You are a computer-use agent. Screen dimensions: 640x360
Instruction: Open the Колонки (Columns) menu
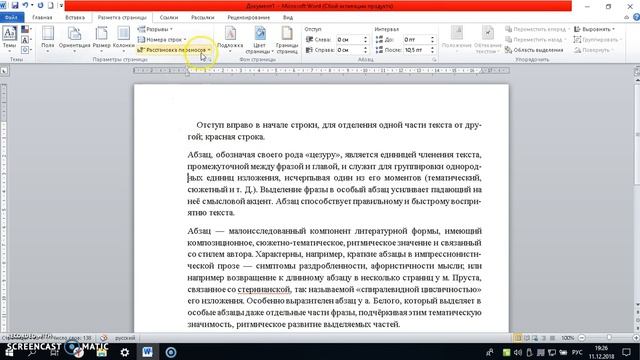point(123,39)
